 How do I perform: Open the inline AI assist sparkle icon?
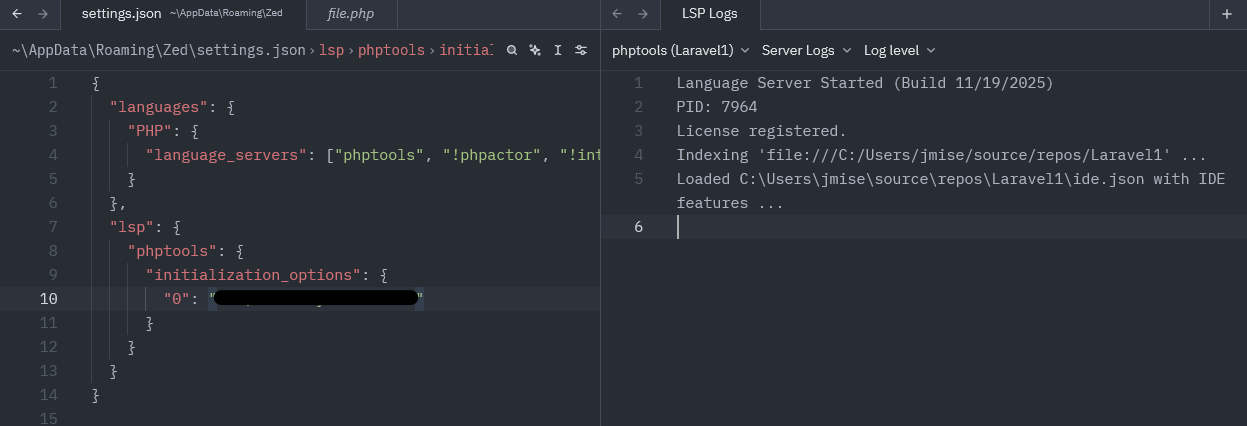[x=535, y=50]
